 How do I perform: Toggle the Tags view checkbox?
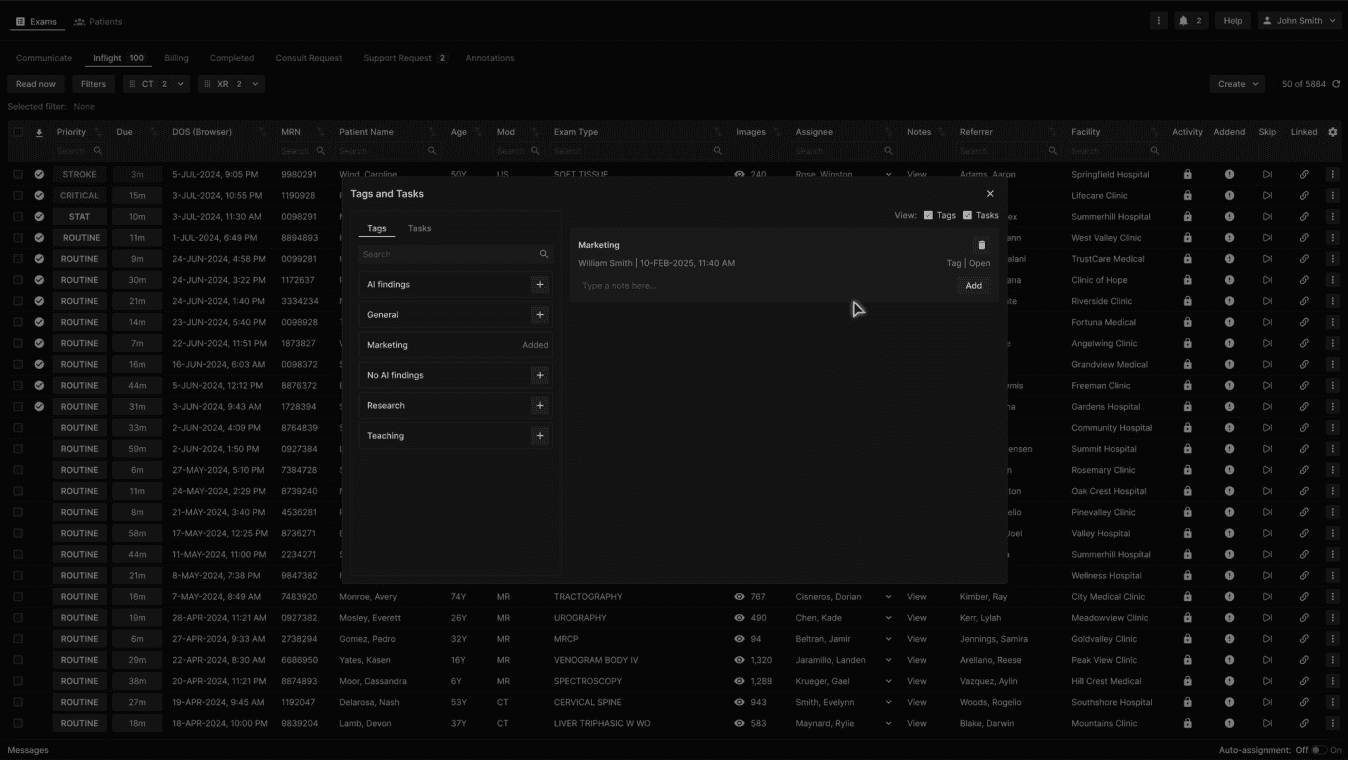928,215
